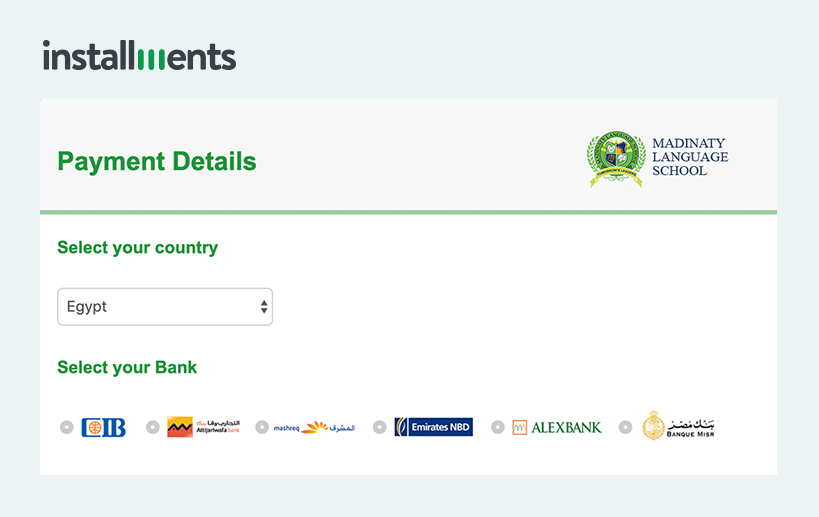Screen dimensions: 819x517
Task: Select the Mashreq radio button
Action: point(262,427)
